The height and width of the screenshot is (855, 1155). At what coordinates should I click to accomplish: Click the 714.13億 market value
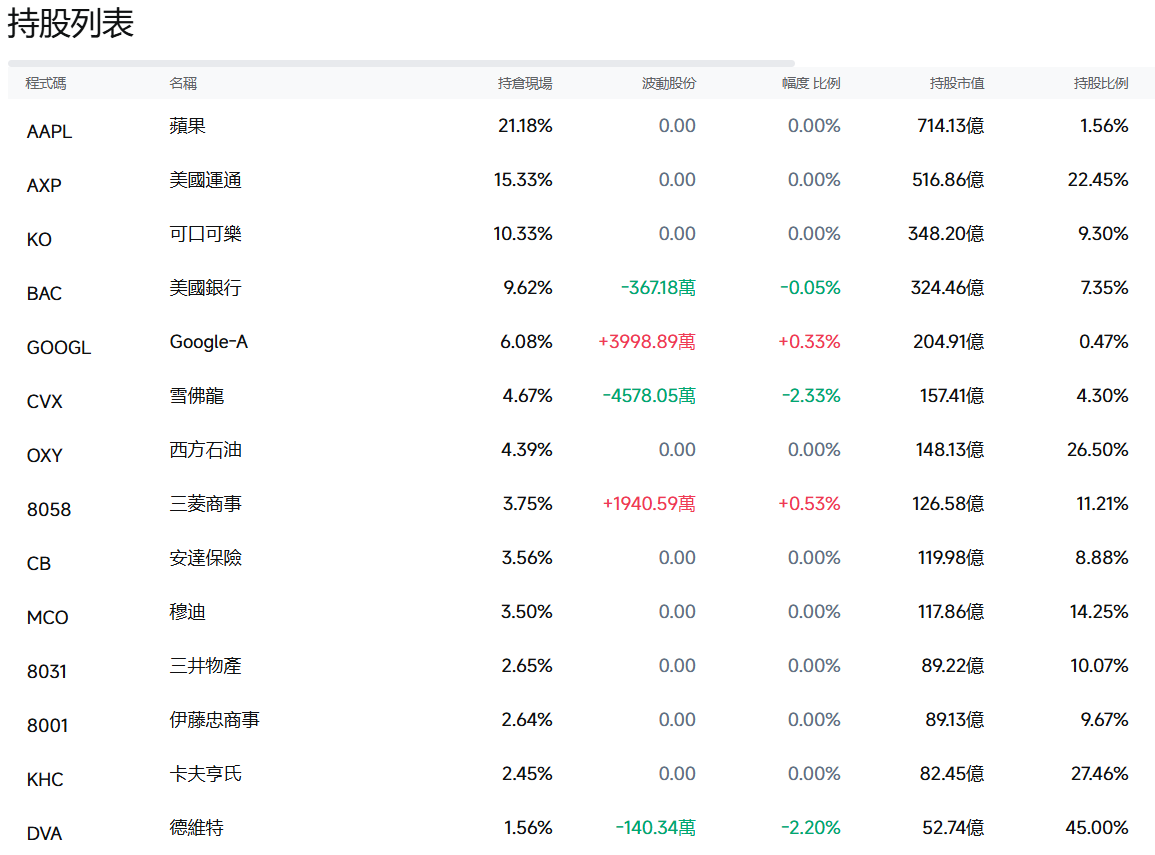(950, 126)
